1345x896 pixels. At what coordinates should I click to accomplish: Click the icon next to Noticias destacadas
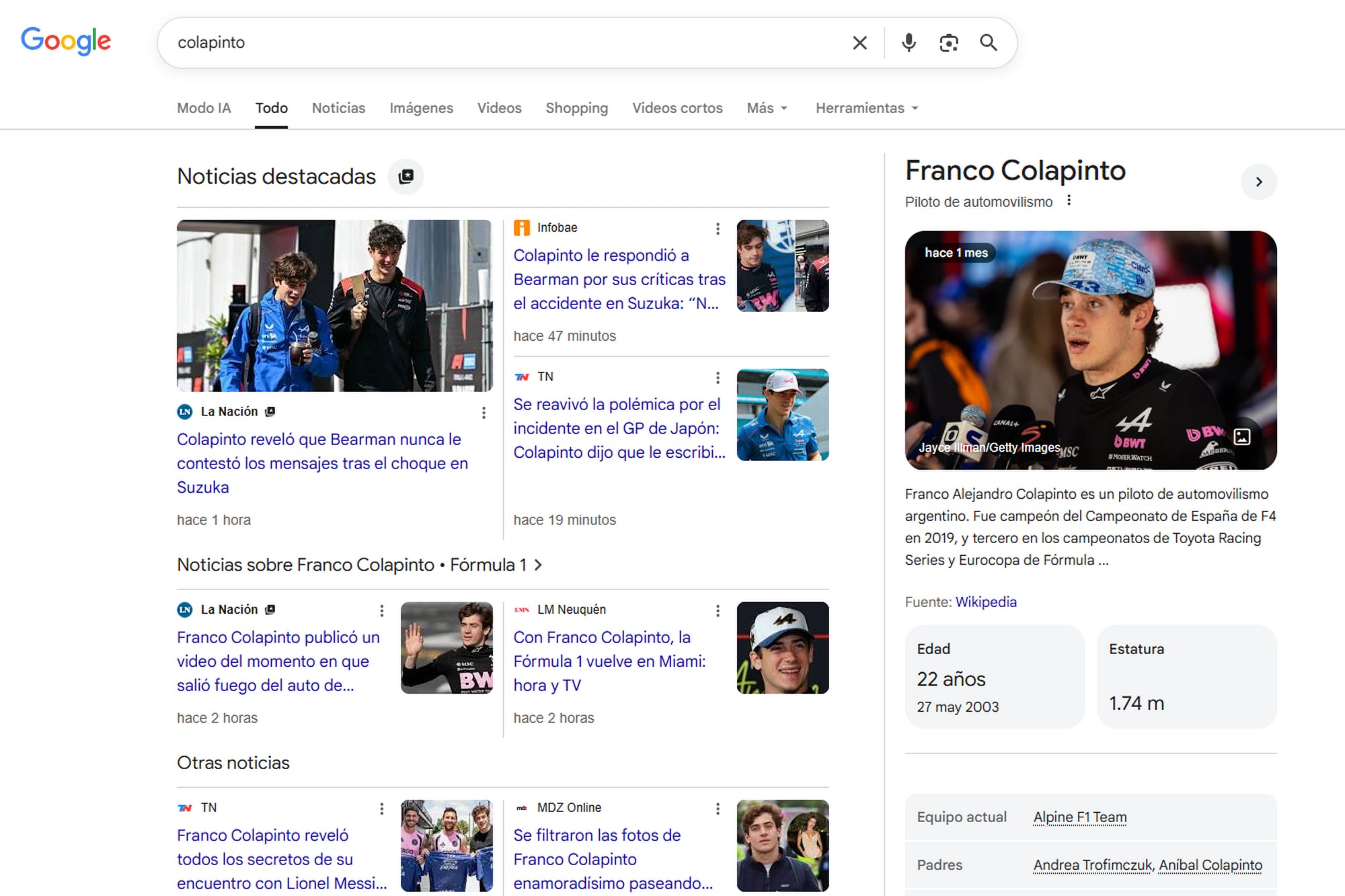[406, 177]
